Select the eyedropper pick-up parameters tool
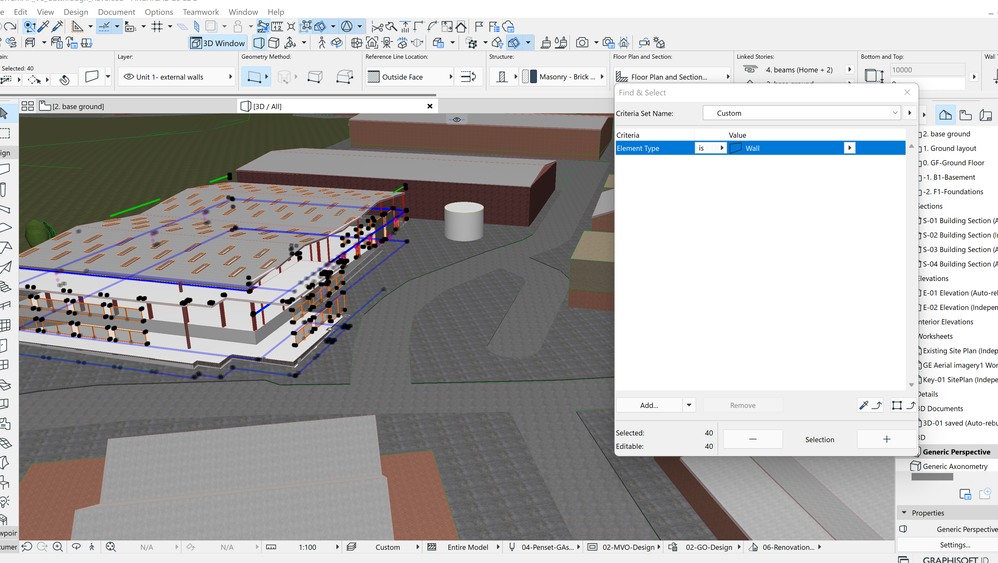998x563 pixels. tap(43, 27)
